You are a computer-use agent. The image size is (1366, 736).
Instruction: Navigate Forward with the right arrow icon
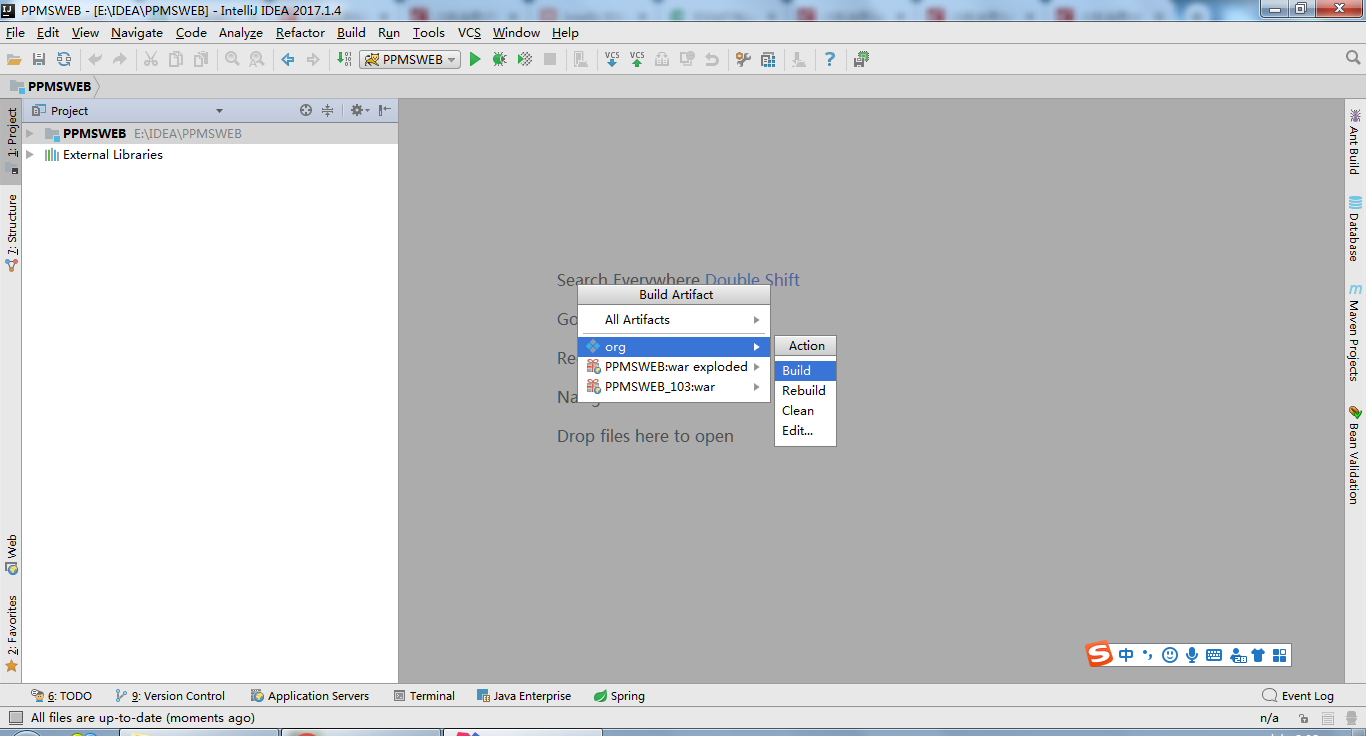[x=313, y=60]
